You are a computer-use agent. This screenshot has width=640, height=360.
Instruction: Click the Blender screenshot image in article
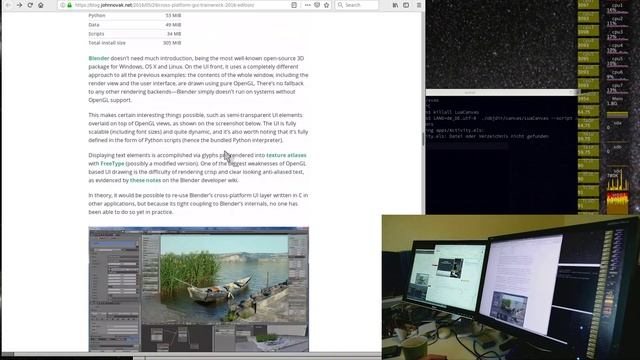(x=199, y=289)
